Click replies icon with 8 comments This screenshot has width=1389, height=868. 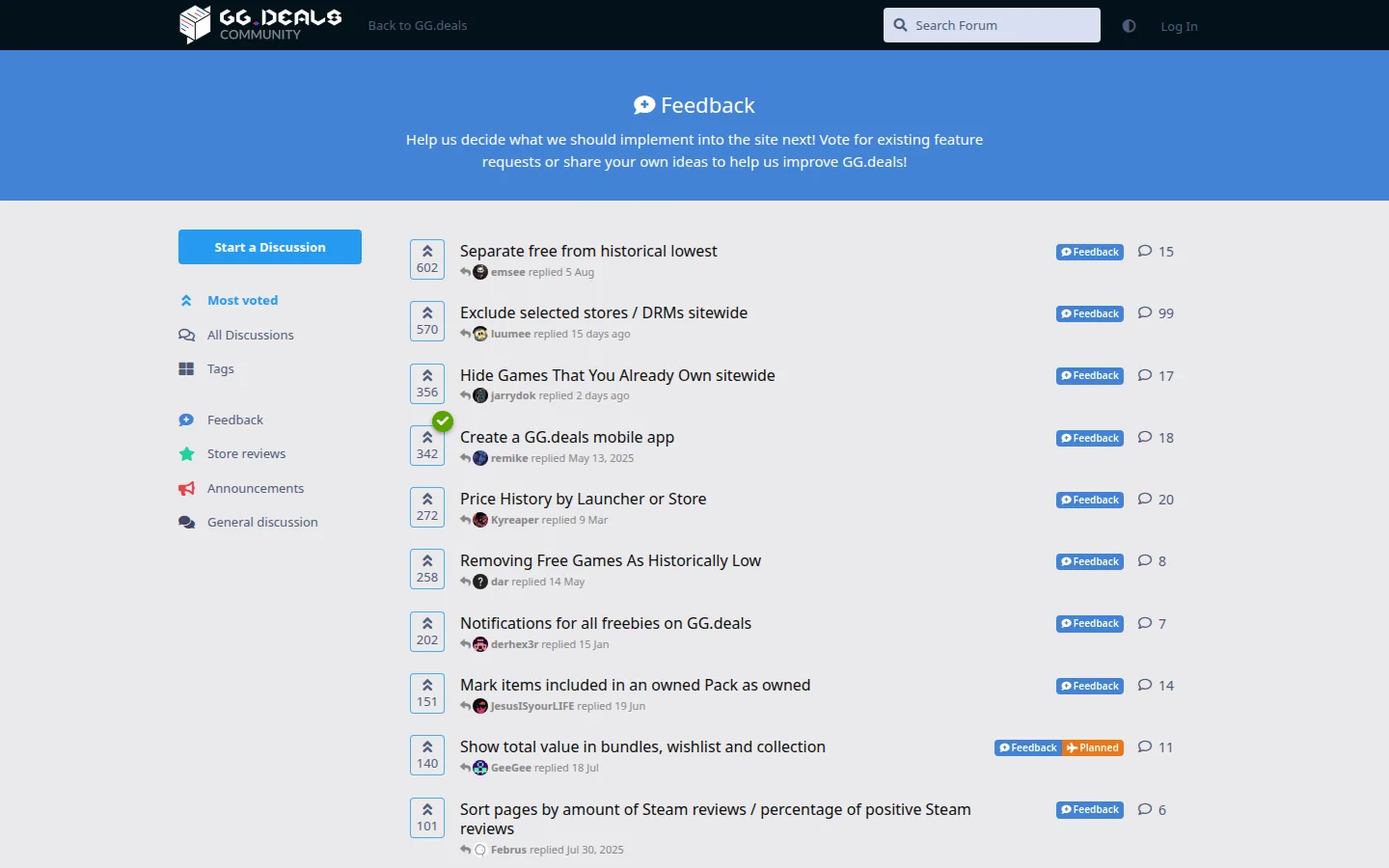pos(1145,560)
